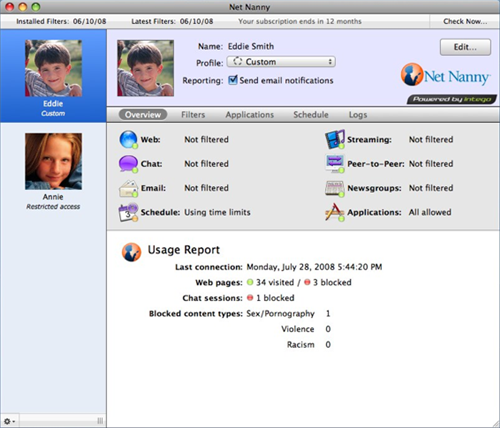Click 'Restricted access' under Annie
Image resolution: width=500 pixels, height=428 pixels.
(53, 207)
